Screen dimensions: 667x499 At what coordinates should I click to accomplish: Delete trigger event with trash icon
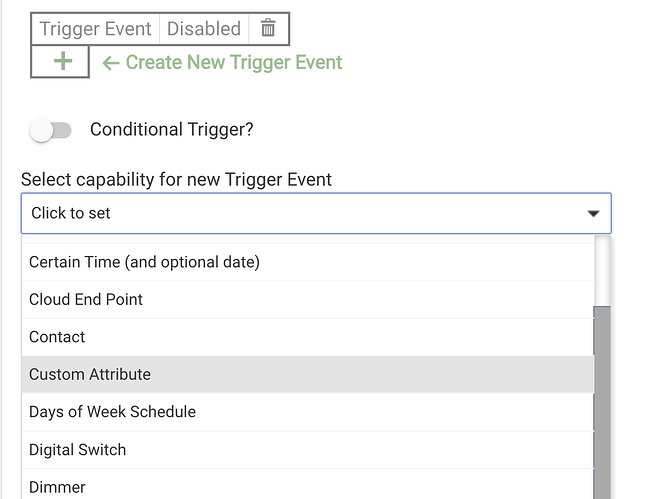[x=268, y=29]
